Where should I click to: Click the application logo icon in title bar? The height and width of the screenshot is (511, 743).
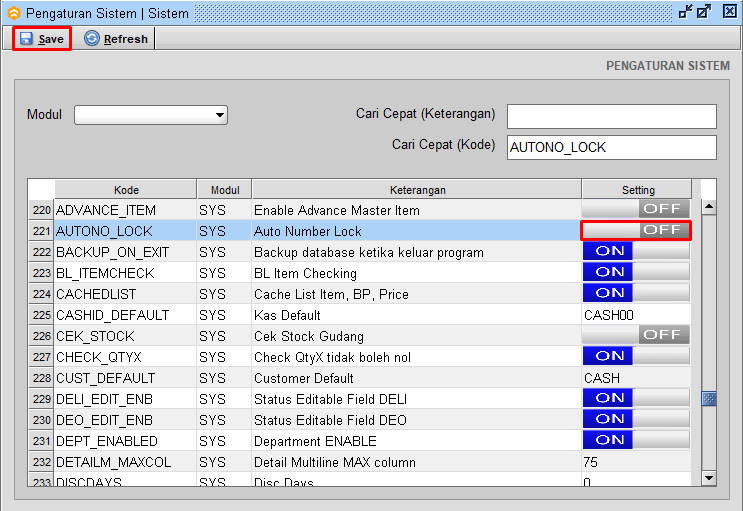pyautogui.click(x=14, y=13)
